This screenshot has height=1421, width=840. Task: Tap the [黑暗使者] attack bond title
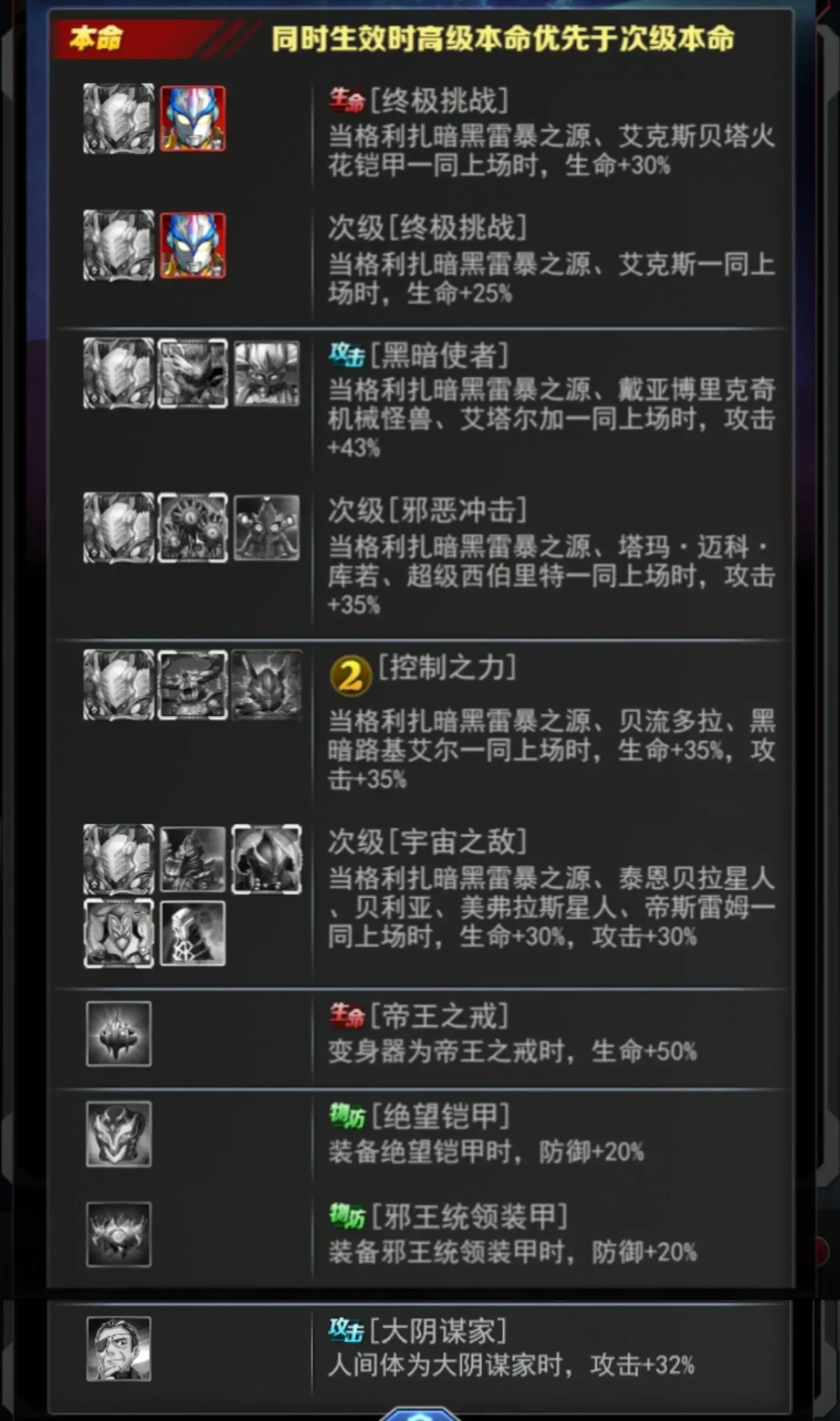(x=439, y=355)
